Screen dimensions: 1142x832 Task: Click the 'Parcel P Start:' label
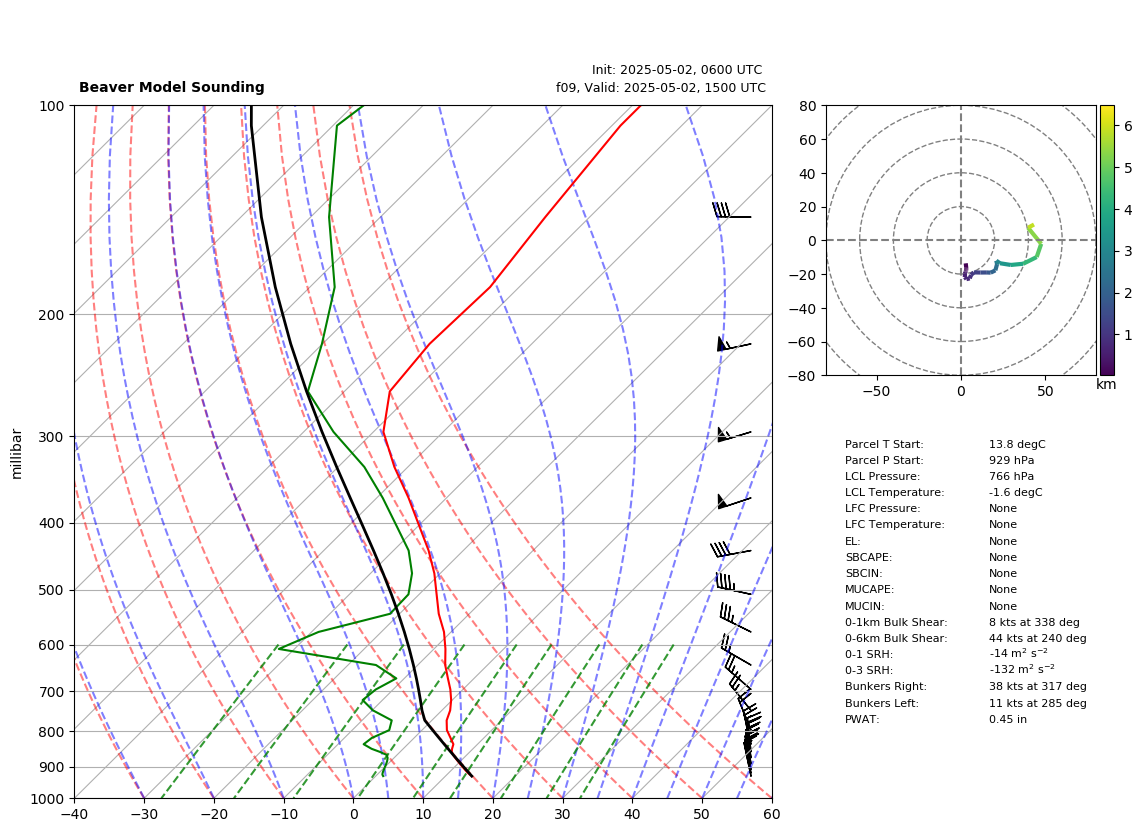click(884, 460)
